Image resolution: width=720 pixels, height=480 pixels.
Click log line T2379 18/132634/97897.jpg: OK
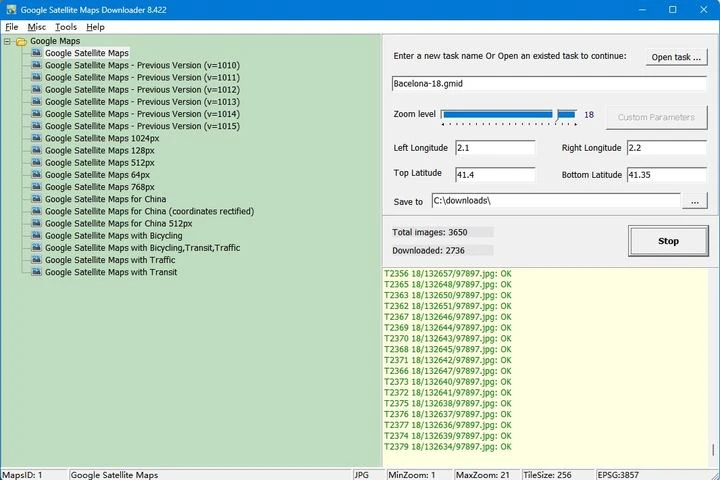click(x=448, y=446)
